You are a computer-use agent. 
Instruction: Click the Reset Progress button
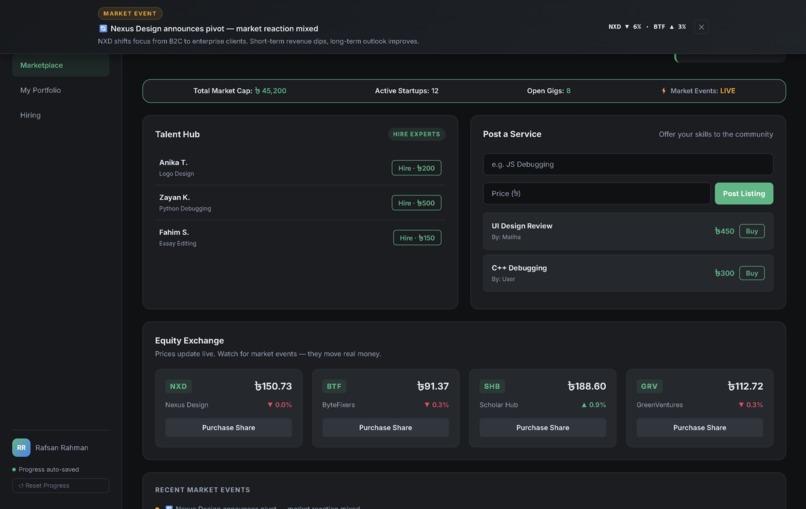point(61,486)
